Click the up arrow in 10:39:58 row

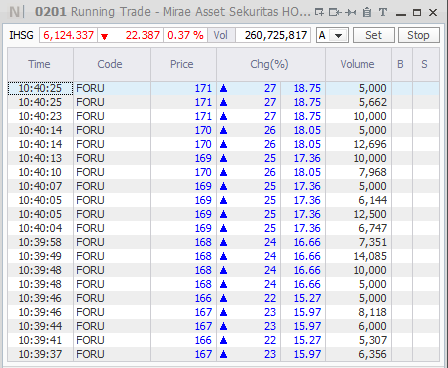point(224,242)
